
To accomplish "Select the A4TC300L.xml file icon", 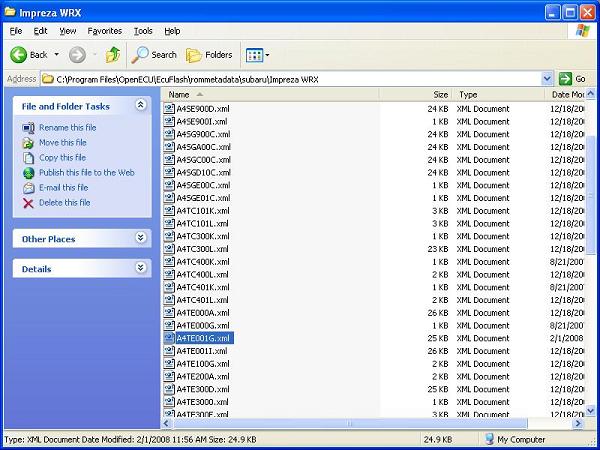I will 169,249.
